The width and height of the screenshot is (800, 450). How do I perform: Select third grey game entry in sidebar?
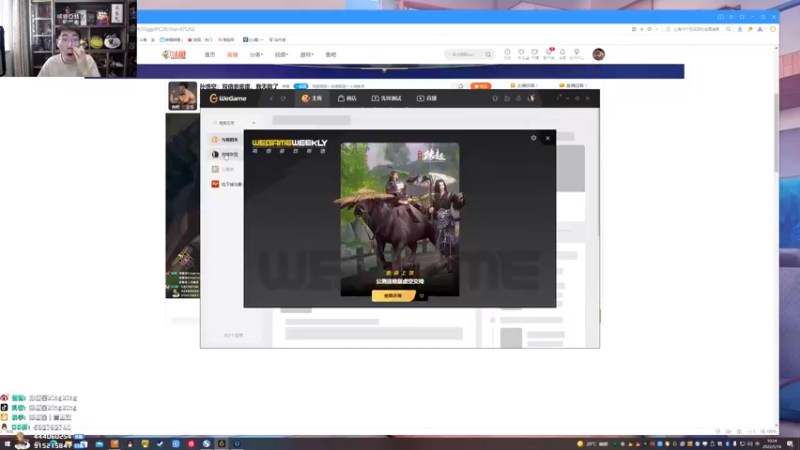(225, 169)
